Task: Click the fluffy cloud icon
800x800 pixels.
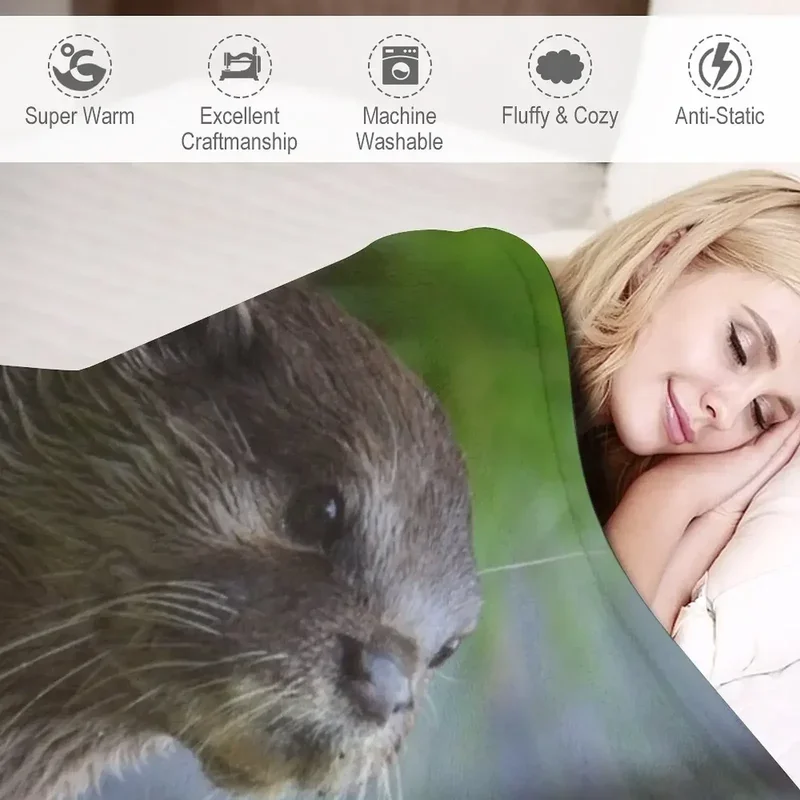Action: click(560, 66)
